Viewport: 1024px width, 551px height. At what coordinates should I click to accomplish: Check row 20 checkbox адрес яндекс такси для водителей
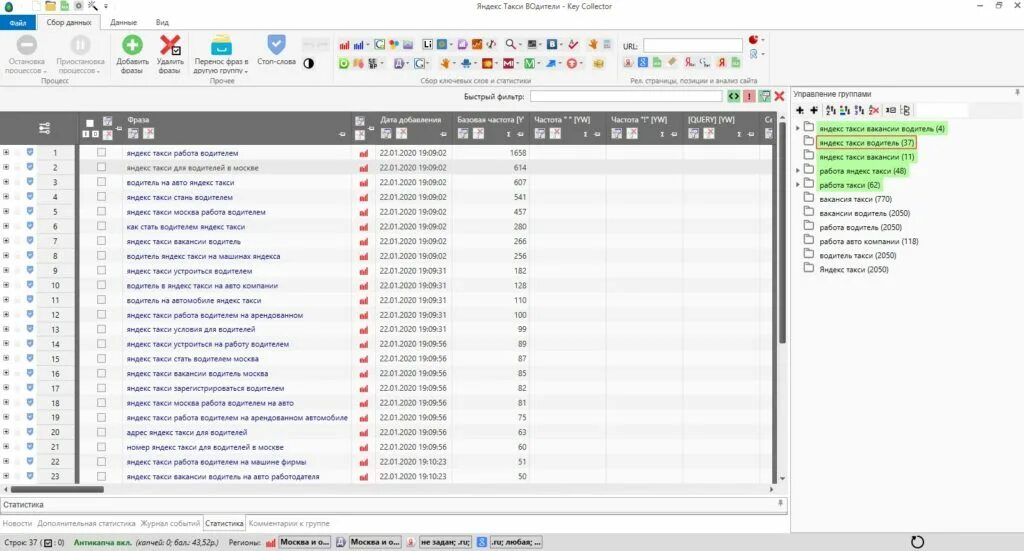pos(101,432)
